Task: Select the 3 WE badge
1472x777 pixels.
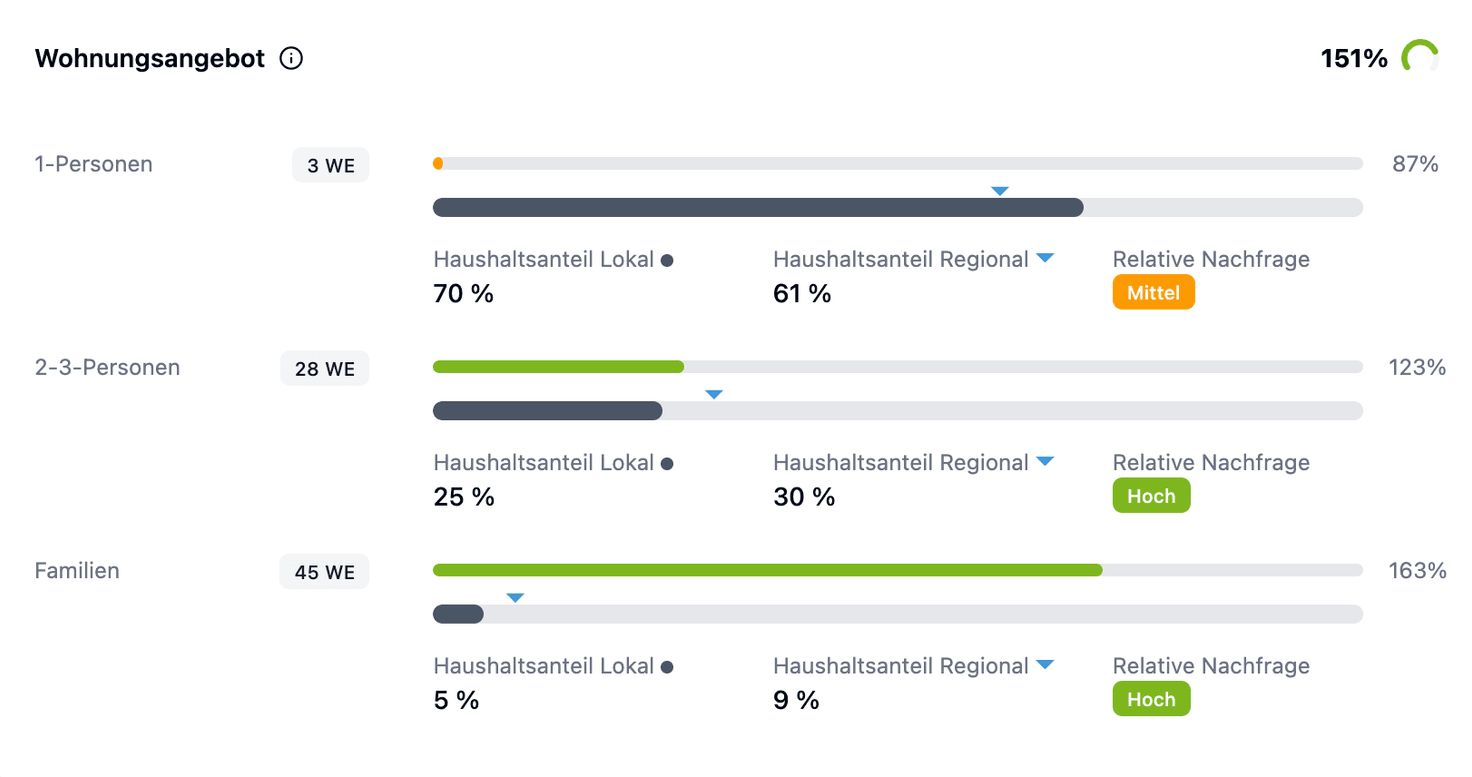Action: tap(331, 165)
